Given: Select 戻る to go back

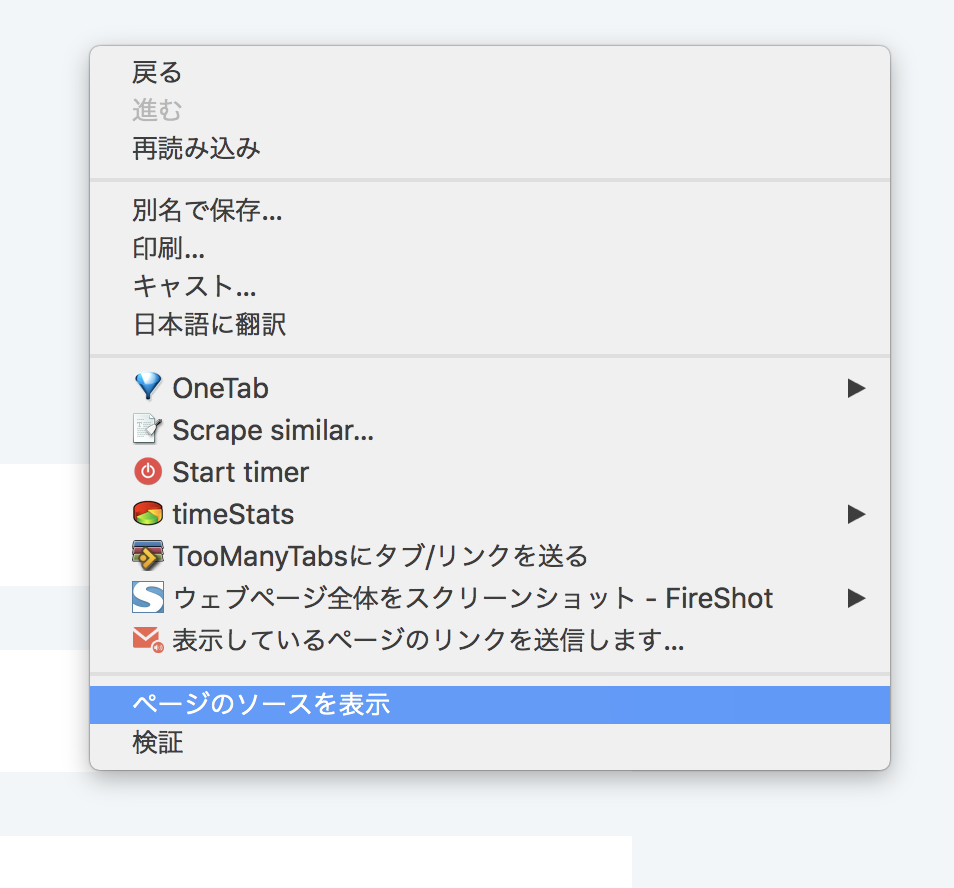Looking at the screenshot, I should pos(490,72).
